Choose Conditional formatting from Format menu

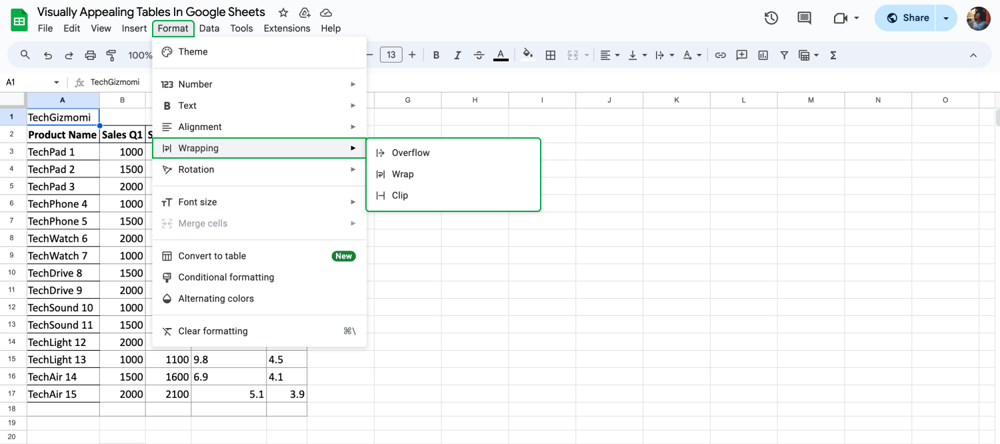(226, 277)
